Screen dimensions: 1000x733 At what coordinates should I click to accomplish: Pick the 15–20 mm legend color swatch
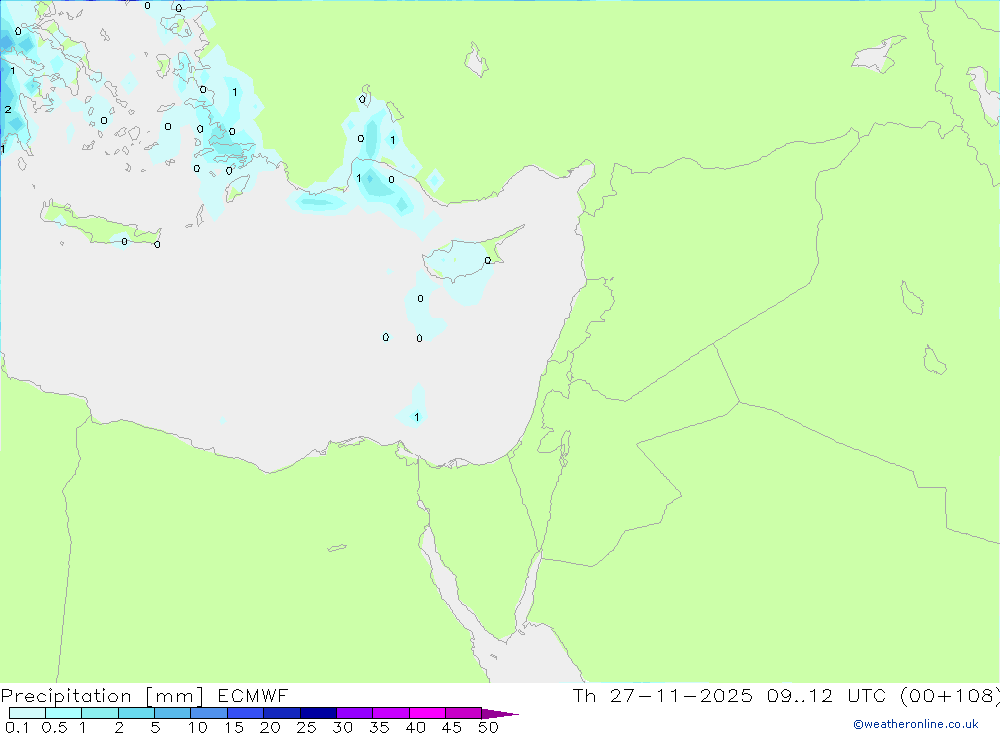pyautogui.click(x=245, y=713)
